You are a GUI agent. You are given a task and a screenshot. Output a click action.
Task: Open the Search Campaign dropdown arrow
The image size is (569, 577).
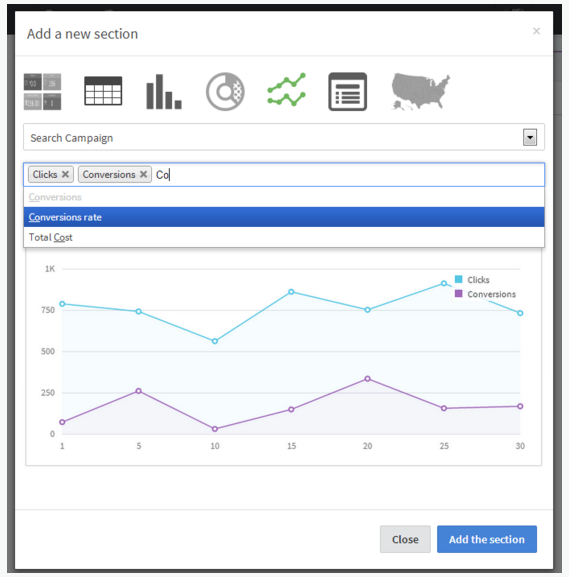coord(530,137)
